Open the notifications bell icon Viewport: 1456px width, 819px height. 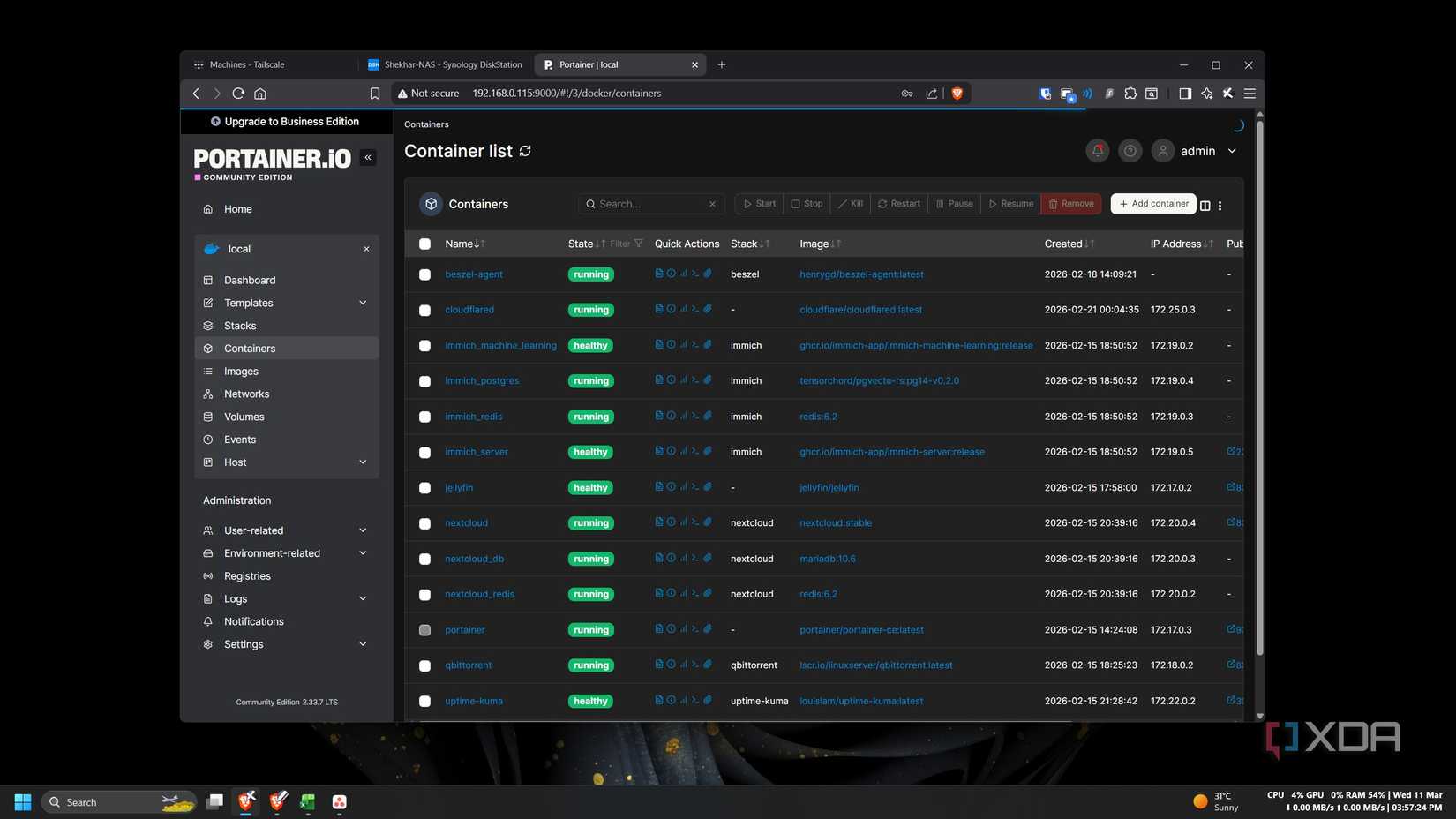click(1097, 151)
